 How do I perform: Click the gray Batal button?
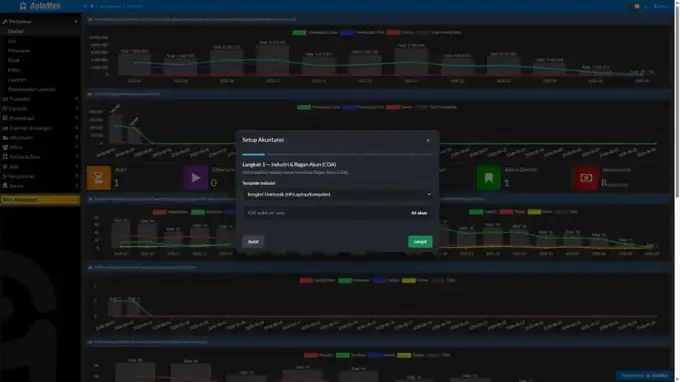(x=253, y=242)
